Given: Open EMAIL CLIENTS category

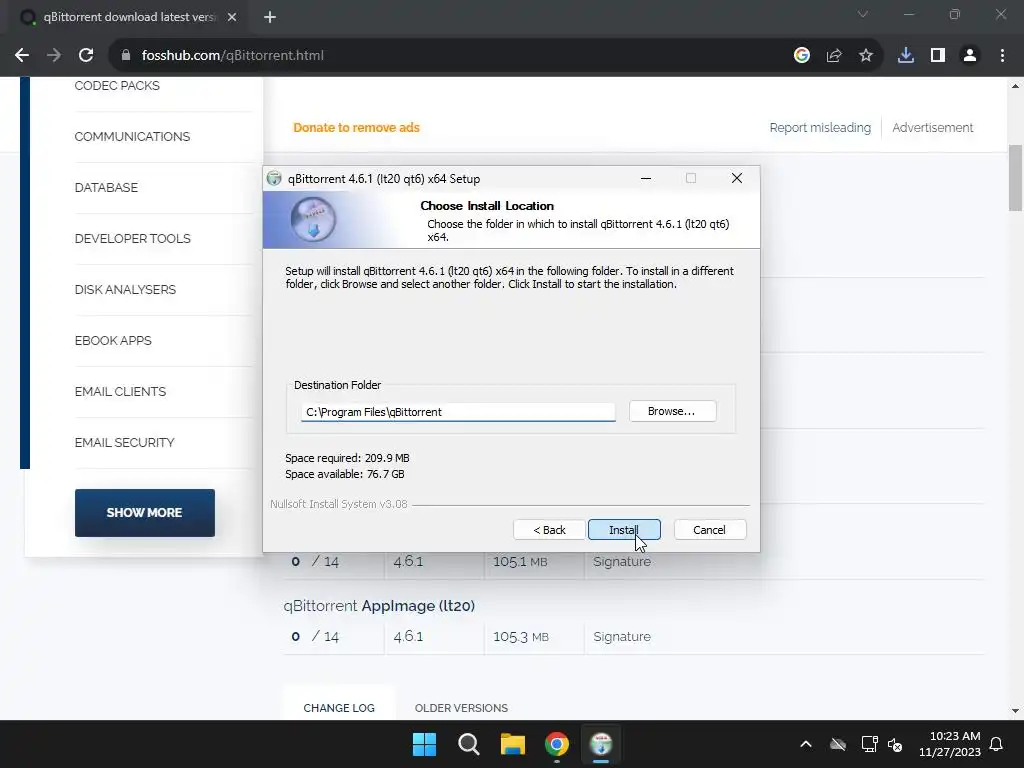Looking at the screenshot, I should [x=120, y=391].
